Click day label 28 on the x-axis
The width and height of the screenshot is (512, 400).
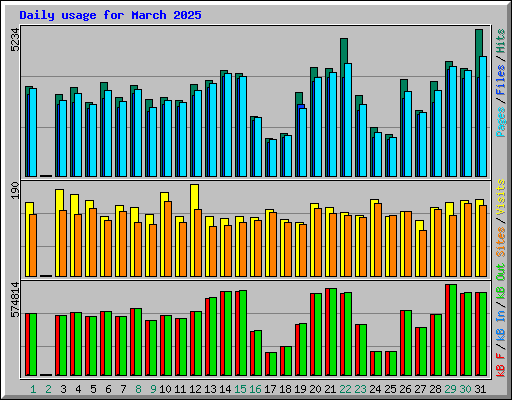435,389
